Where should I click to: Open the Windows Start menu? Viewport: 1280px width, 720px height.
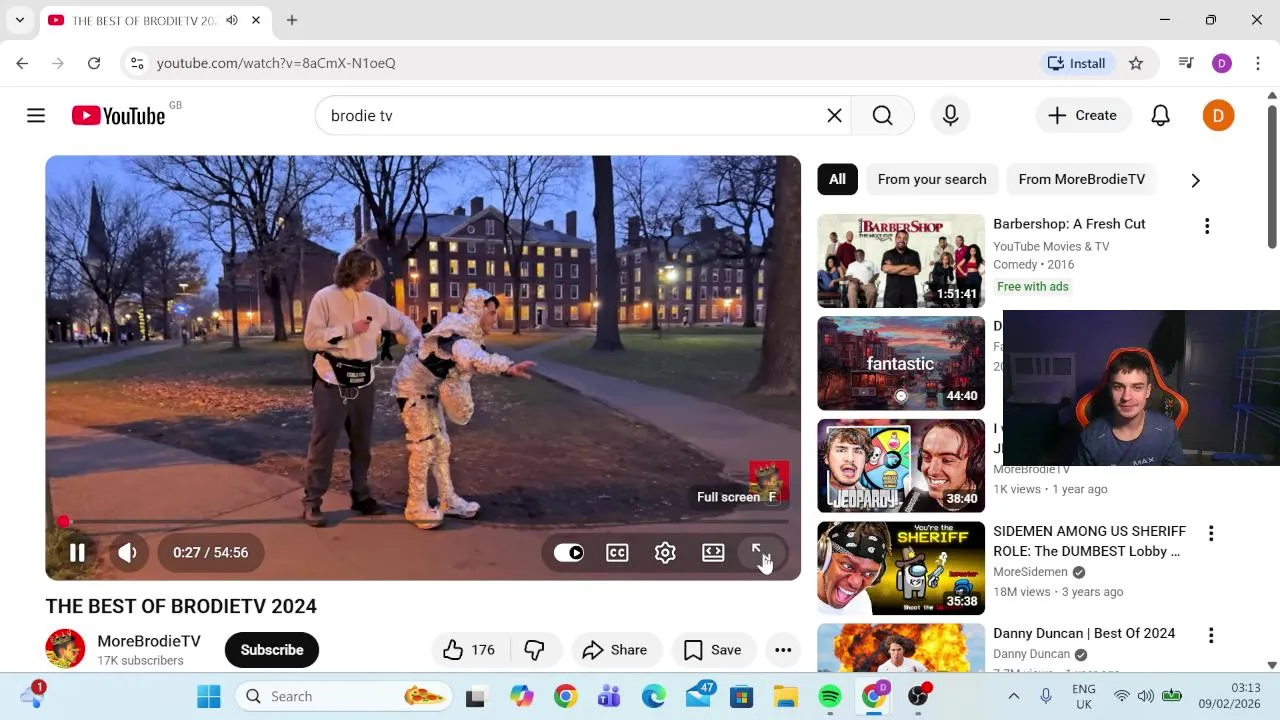pos(209,696)
